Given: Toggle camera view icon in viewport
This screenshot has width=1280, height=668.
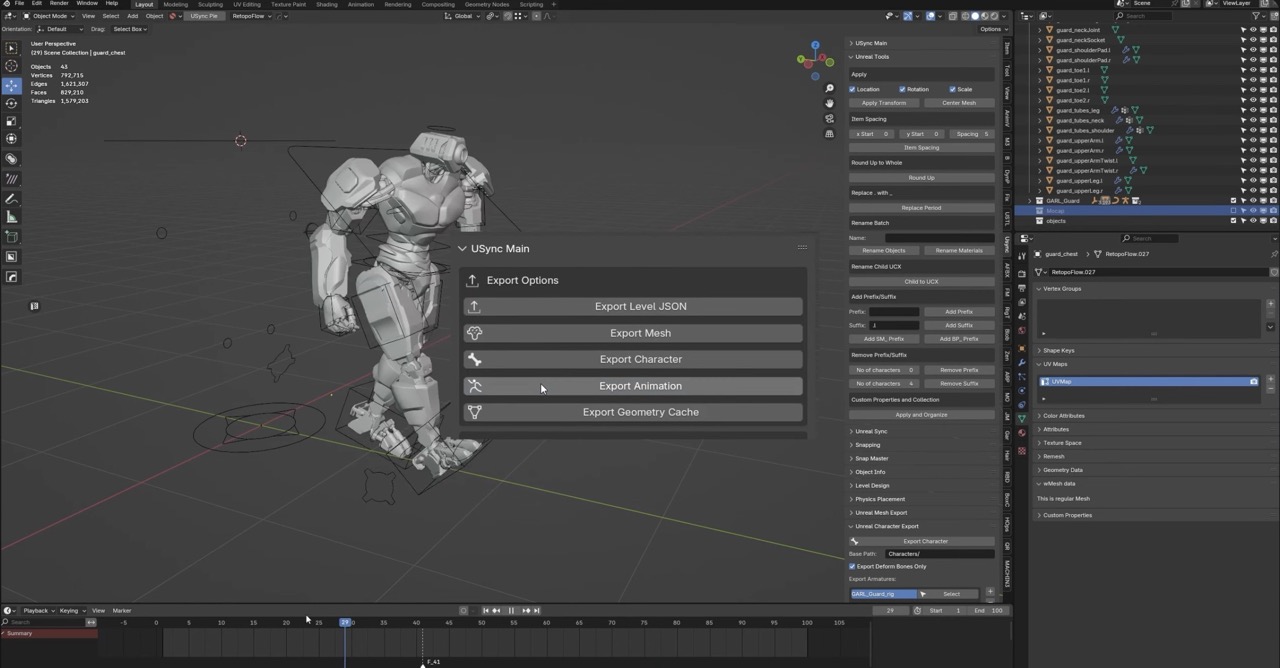Looking at the screenshot, I should tap(829, 119).
